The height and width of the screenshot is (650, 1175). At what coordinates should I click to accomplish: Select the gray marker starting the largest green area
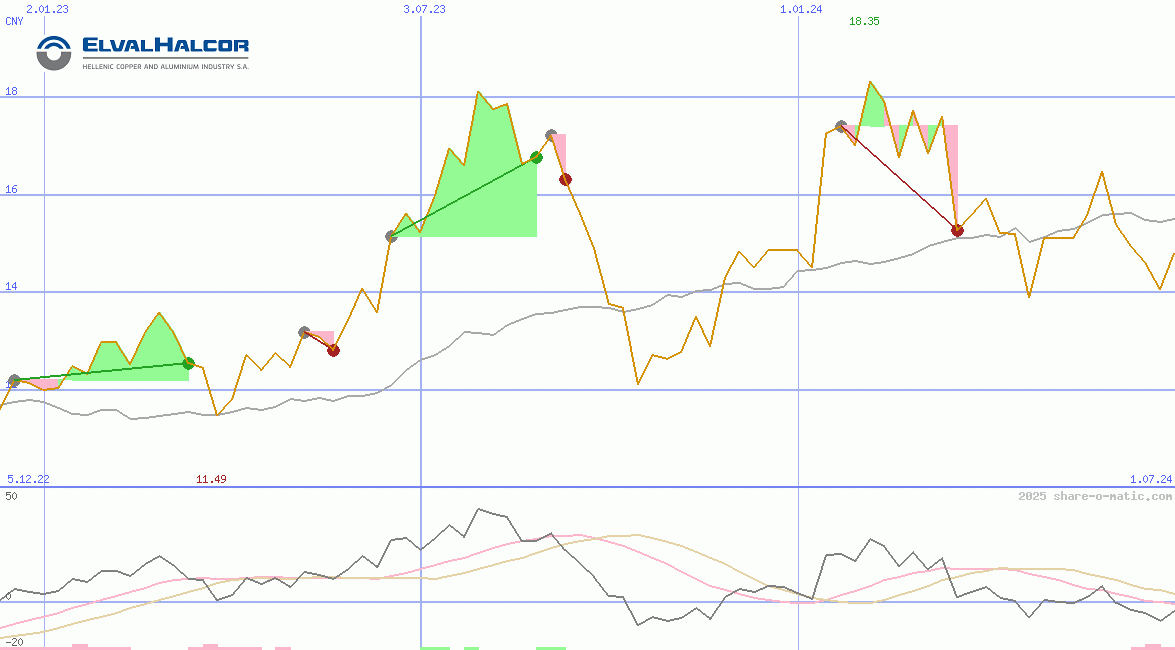[x=391, y=236]
